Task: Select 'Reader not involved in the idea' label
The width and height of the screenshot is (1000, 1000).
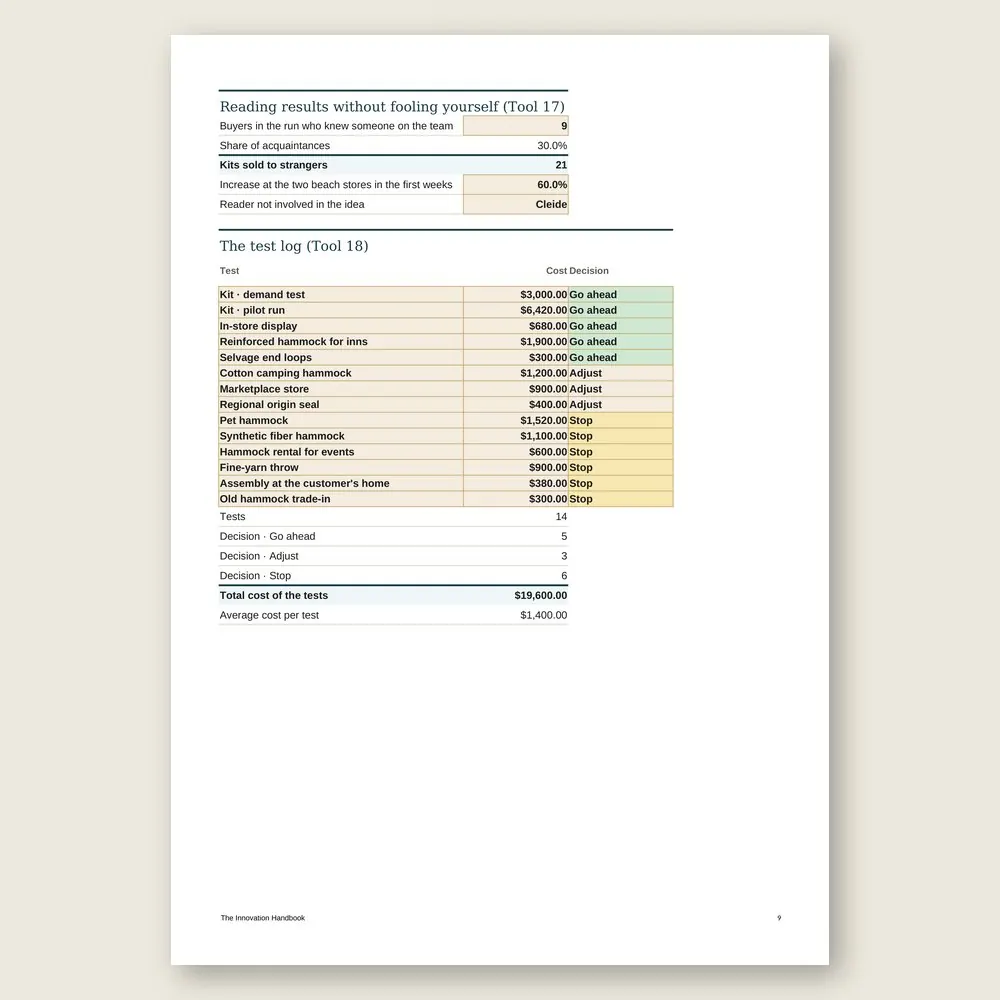Action: tap(292, 204)
